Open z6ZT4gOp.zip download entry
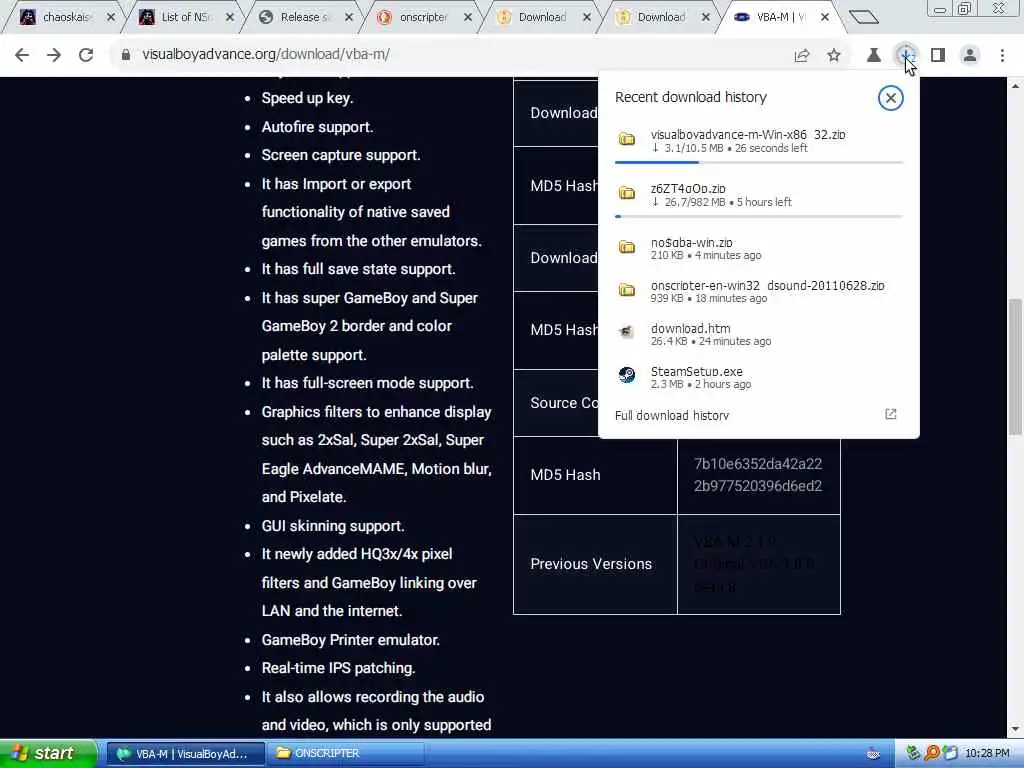This screenshot has width=1024, height=768. click(759, 195)
